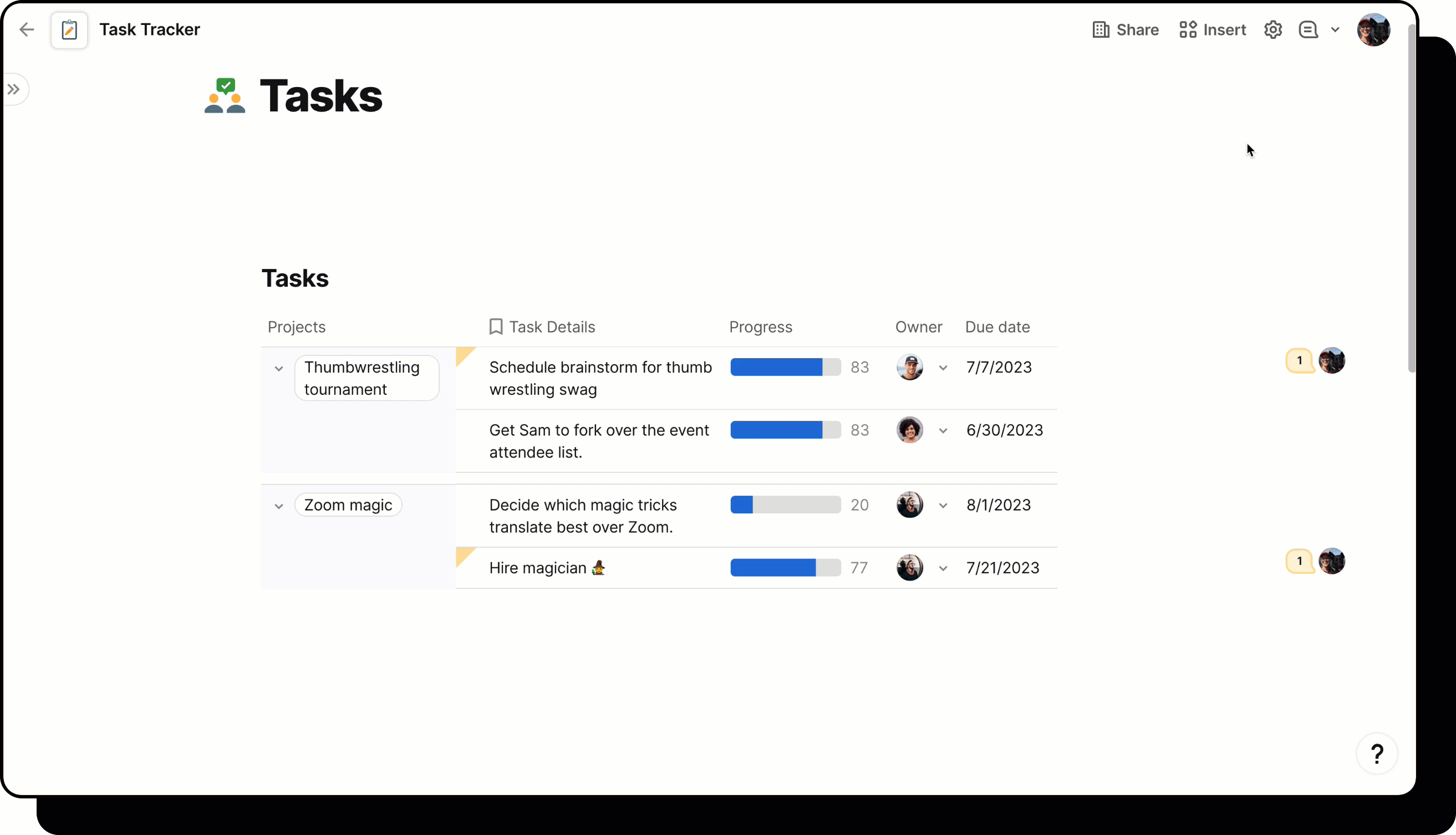Open the comments panel icon
This screenshot has width=1456, height=835.
click(1308, 30)
